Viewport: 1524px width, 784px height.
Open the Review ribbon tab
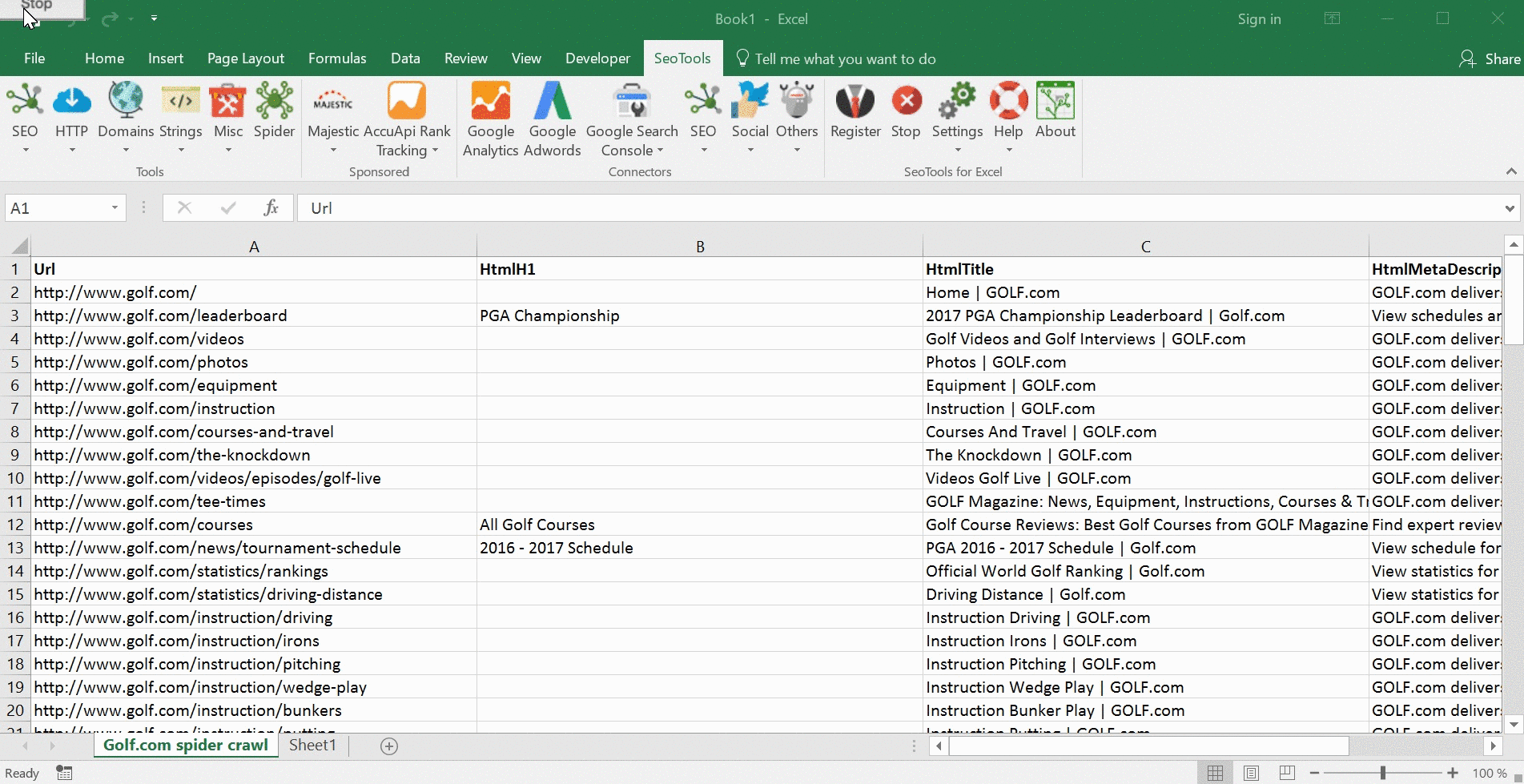coord(466,58)
